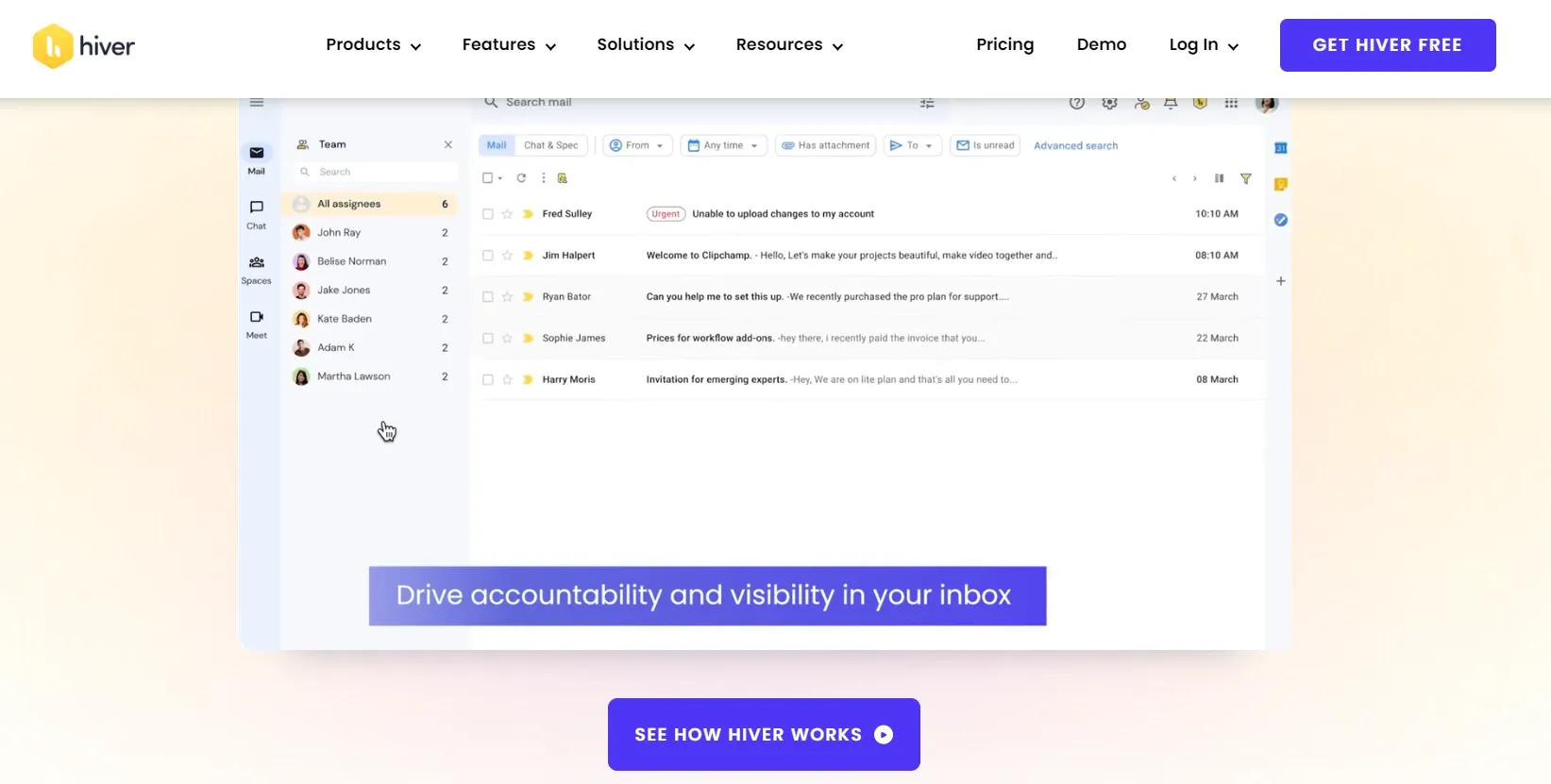
Task: Go to older messages with the right arrow
Action: coord(1195,178)
